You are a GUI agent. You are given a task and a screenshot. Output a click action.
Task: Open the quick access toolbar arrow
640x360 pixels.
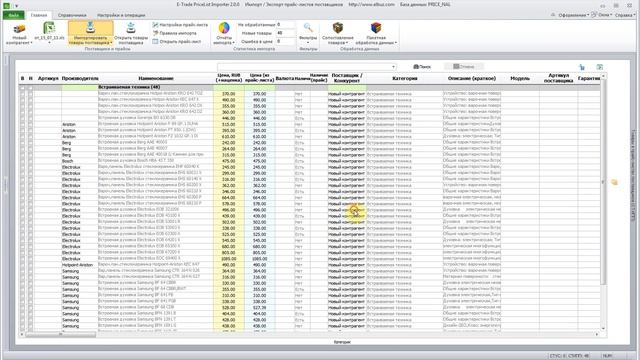coord(16,6)
